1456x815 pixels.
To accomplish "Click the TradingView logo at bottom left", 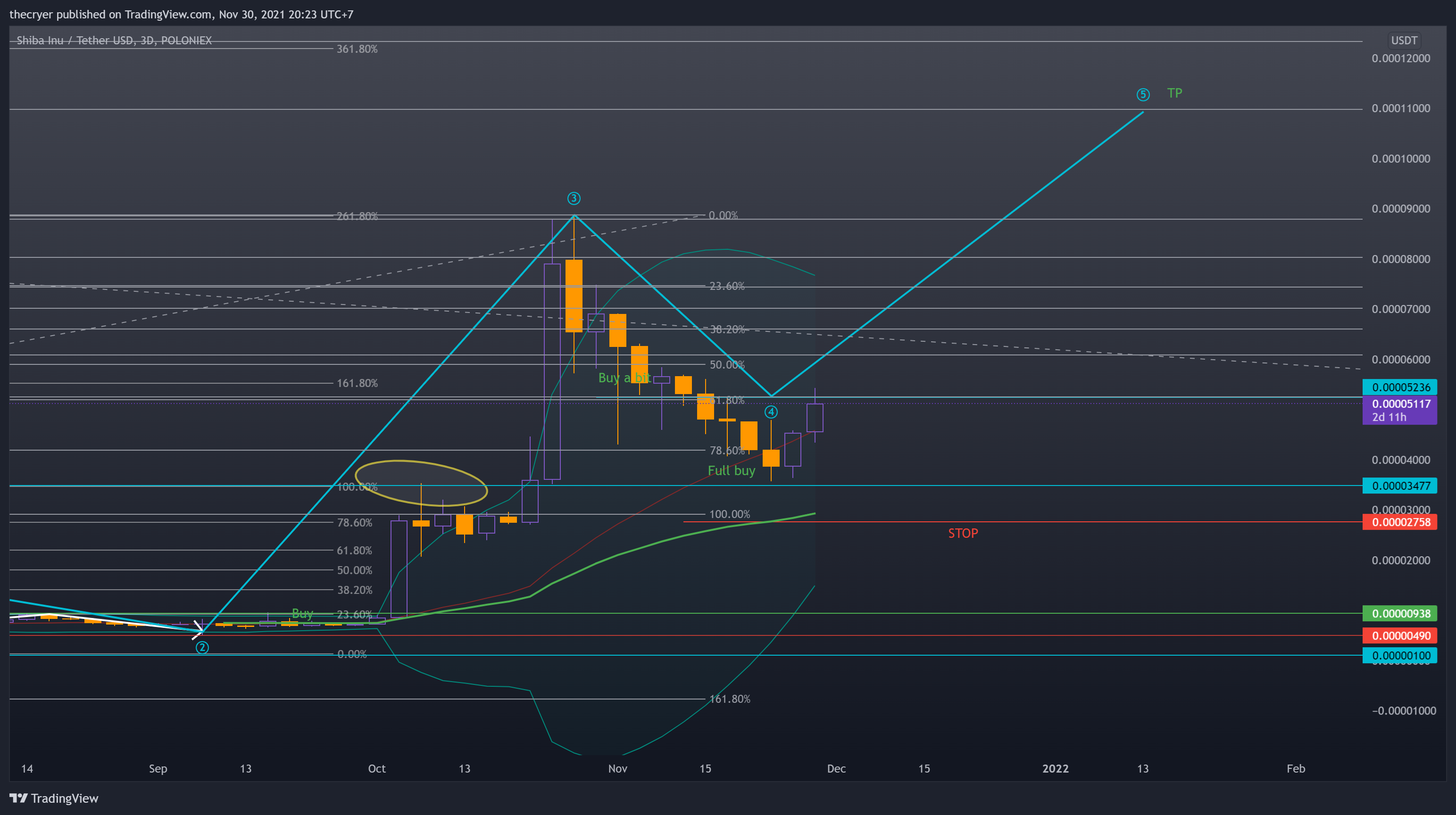I will pos(54,798).
